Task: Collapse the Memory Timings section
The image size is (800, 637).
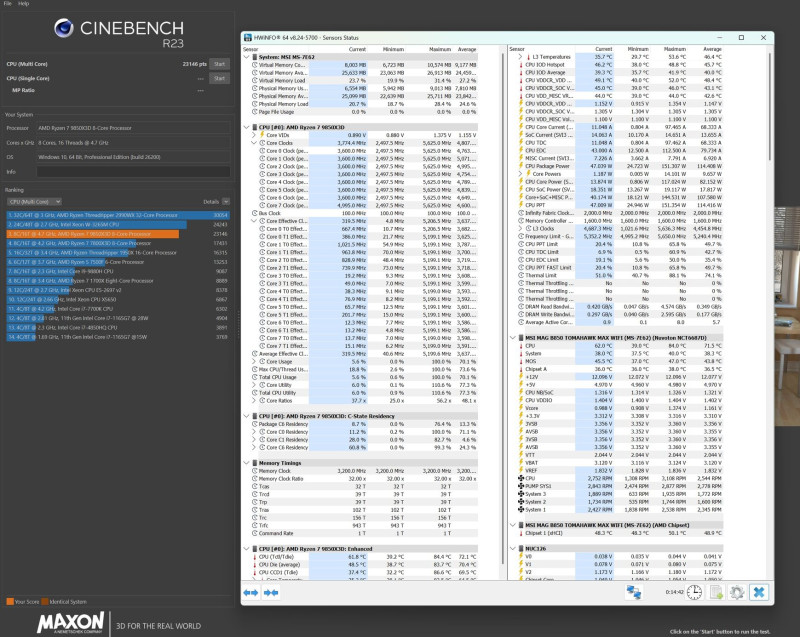Action: tap(247, 463)
